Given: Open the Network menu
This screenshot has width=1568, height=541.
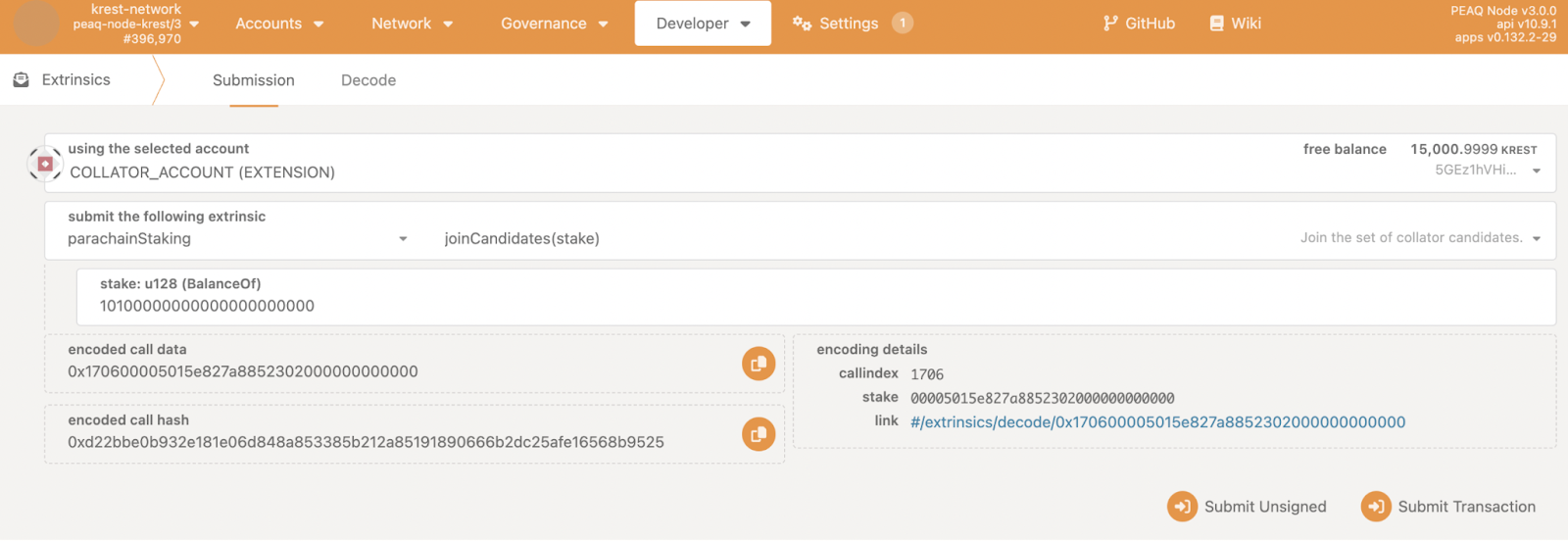Looking at the screenshot, I should coord(412,24).
